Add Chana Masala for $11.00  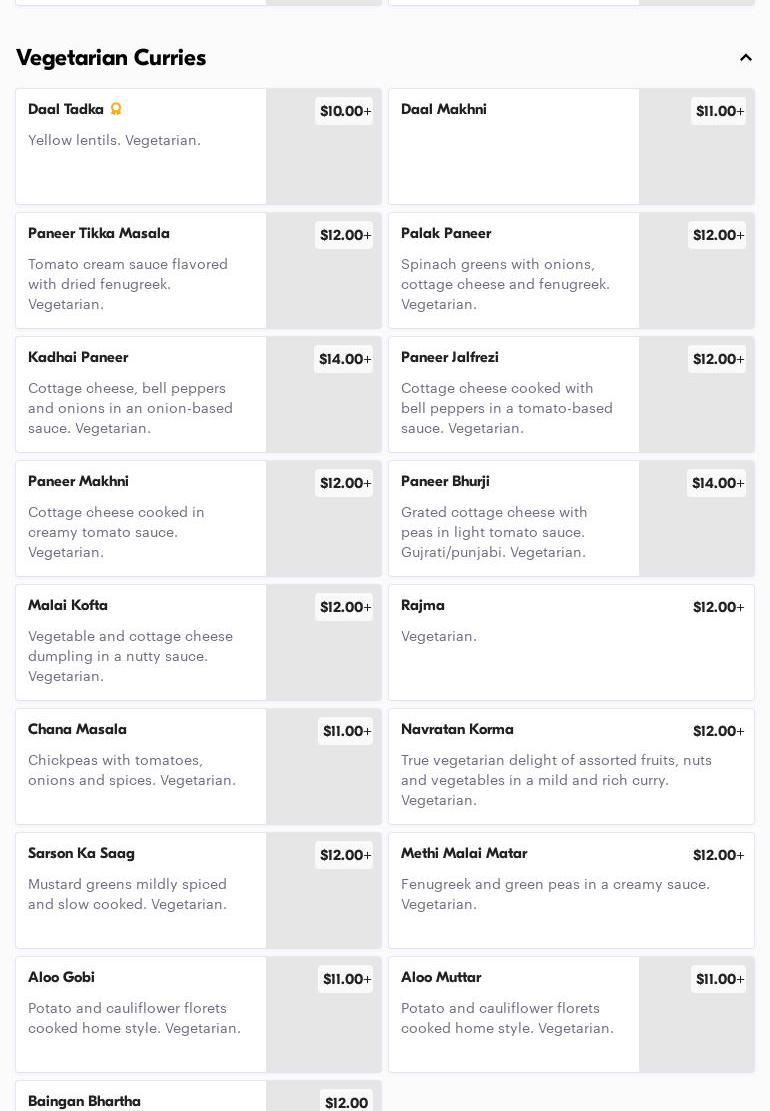tap(346, 731)
